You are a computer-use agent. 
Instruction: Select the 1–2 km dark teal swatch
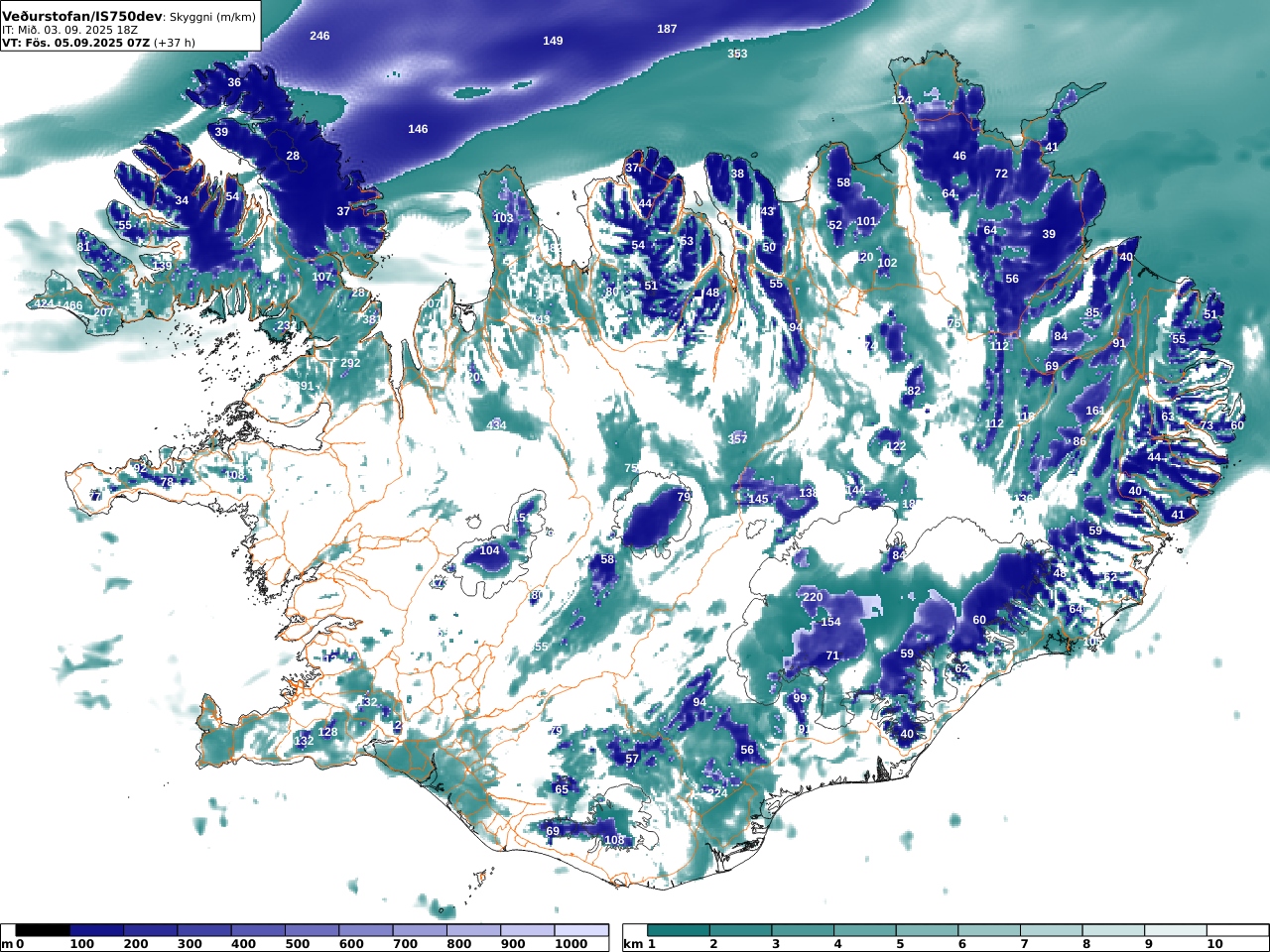(679, 930)
